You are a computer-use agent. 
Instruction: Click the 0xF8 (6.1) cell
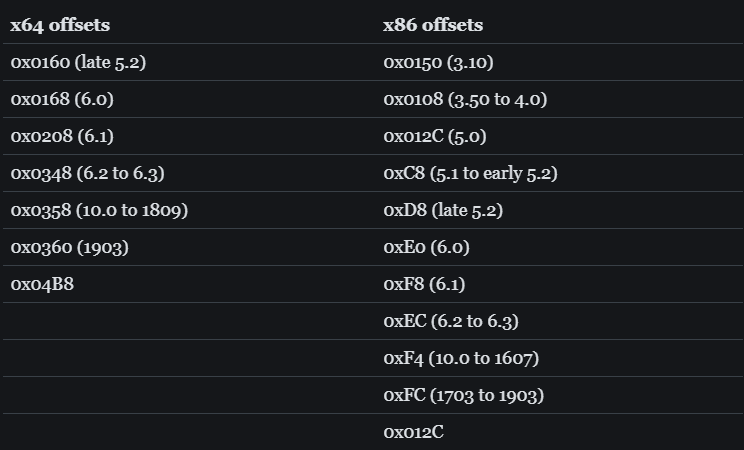point(424,284)
